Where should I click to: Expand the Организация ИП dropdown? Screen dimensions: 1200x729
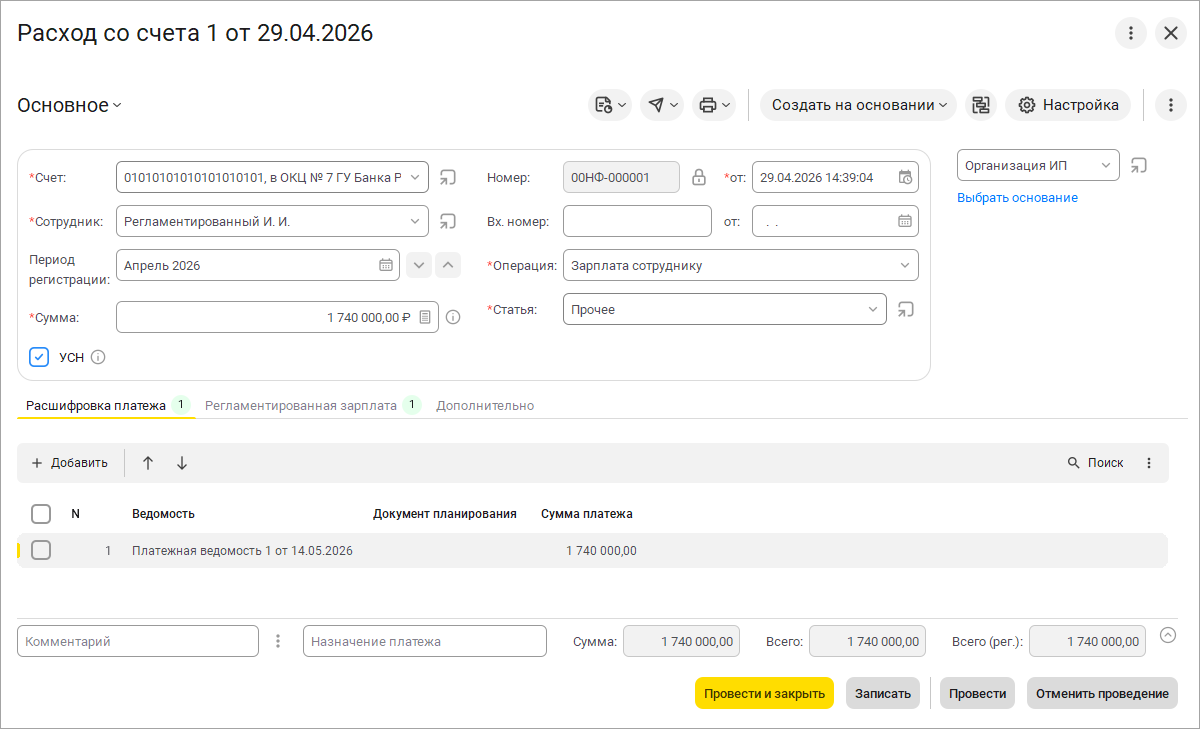1106,165
